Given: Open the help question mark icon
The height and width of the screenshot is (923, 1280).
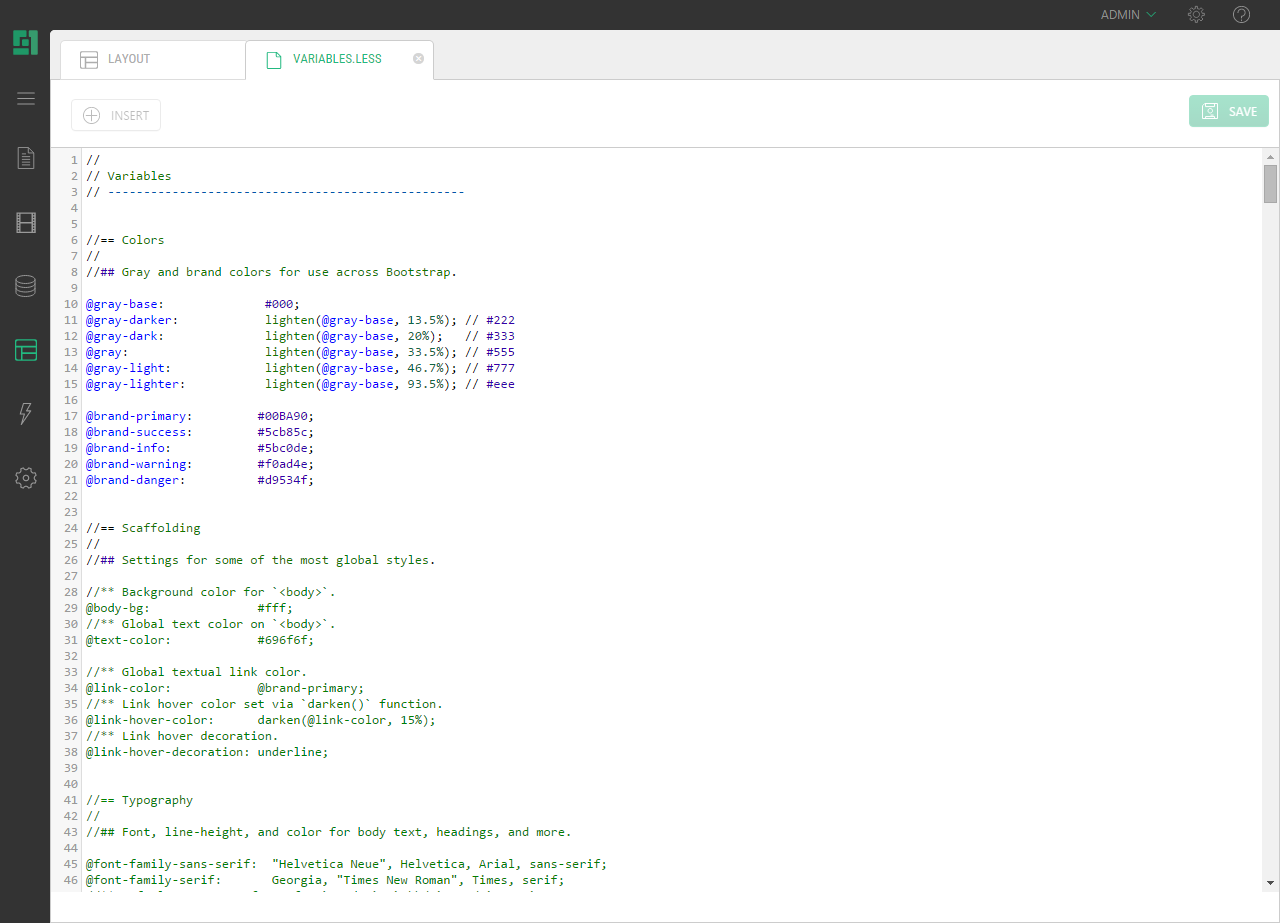Looking at the screenshot, I should pos(1241,14).
